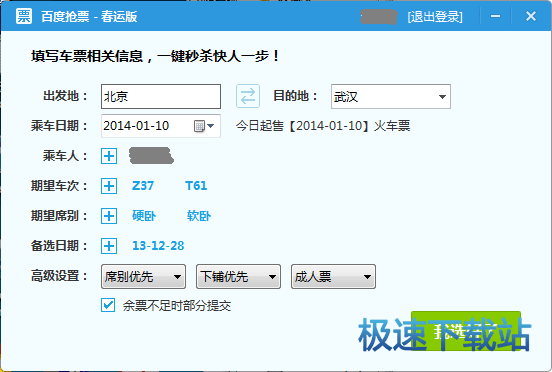Viewport: 552px width, 372px height.
Task: Click the 硬卧 seat type
Action: coord(144,216)
